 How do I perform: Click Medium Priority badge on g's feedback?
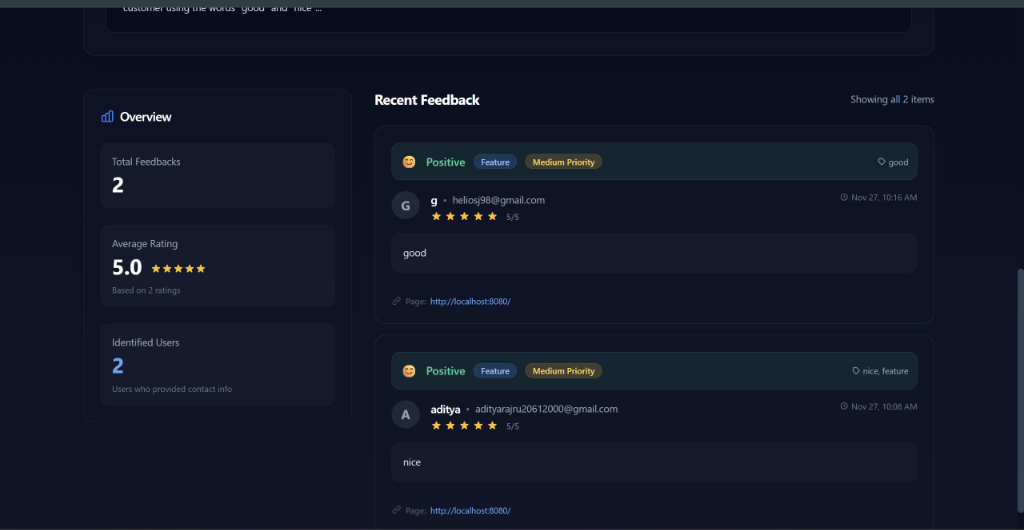tap(564, 162)
